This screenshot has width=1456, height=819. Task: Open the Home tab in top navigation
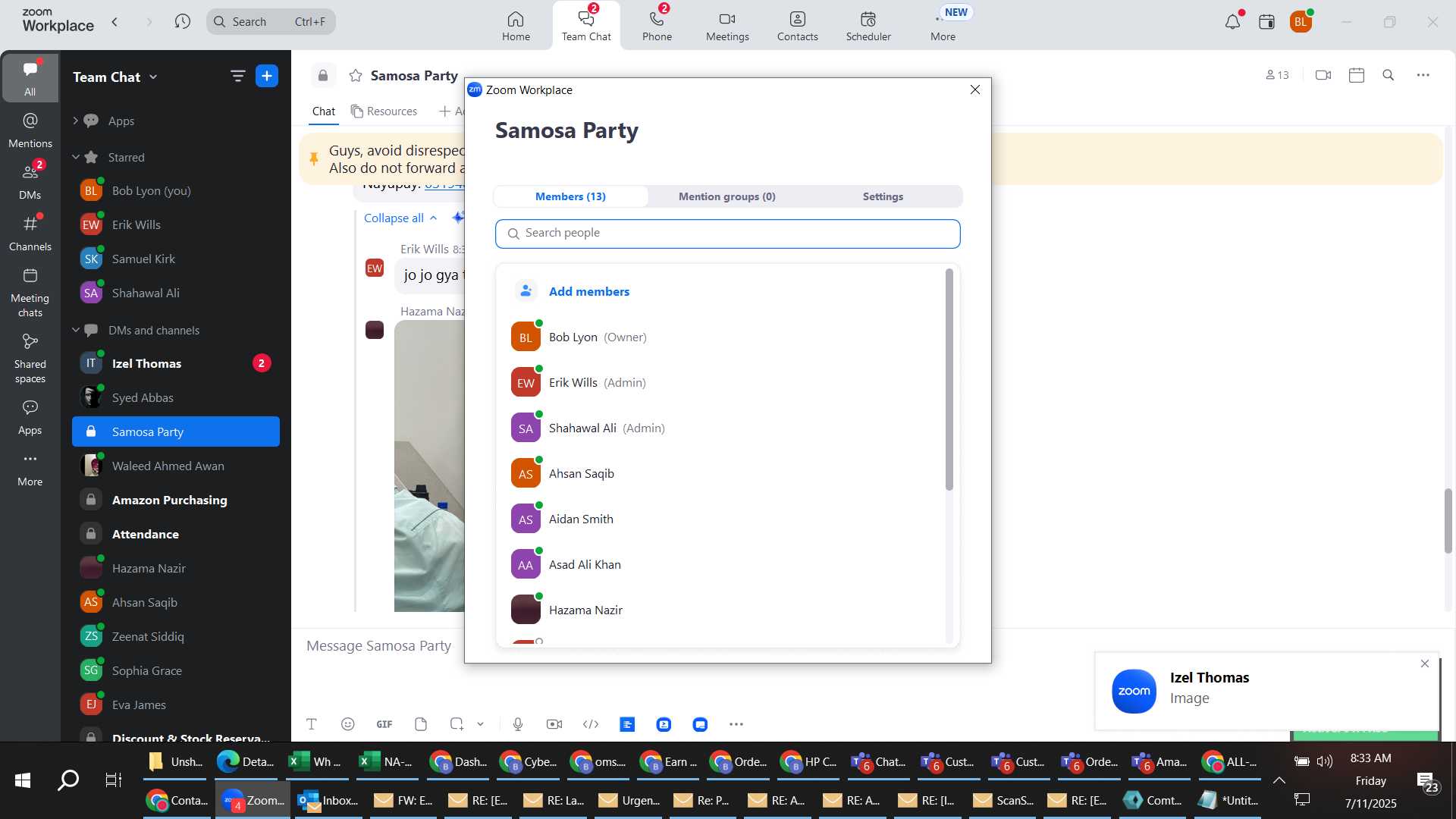point(516,26)
